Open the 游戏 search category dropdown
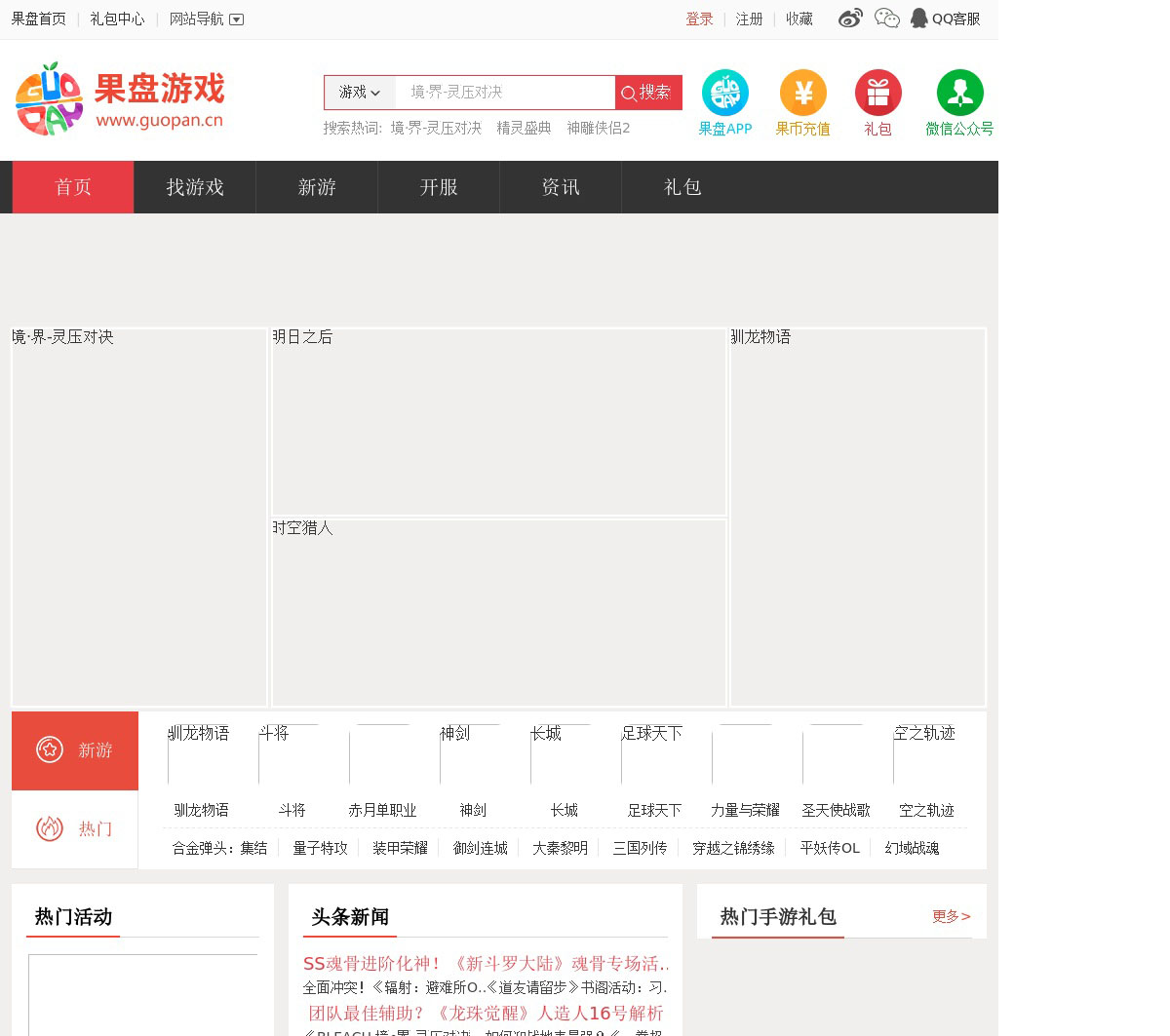This screenshot has height=1036, width=1170. click(360, 93)
